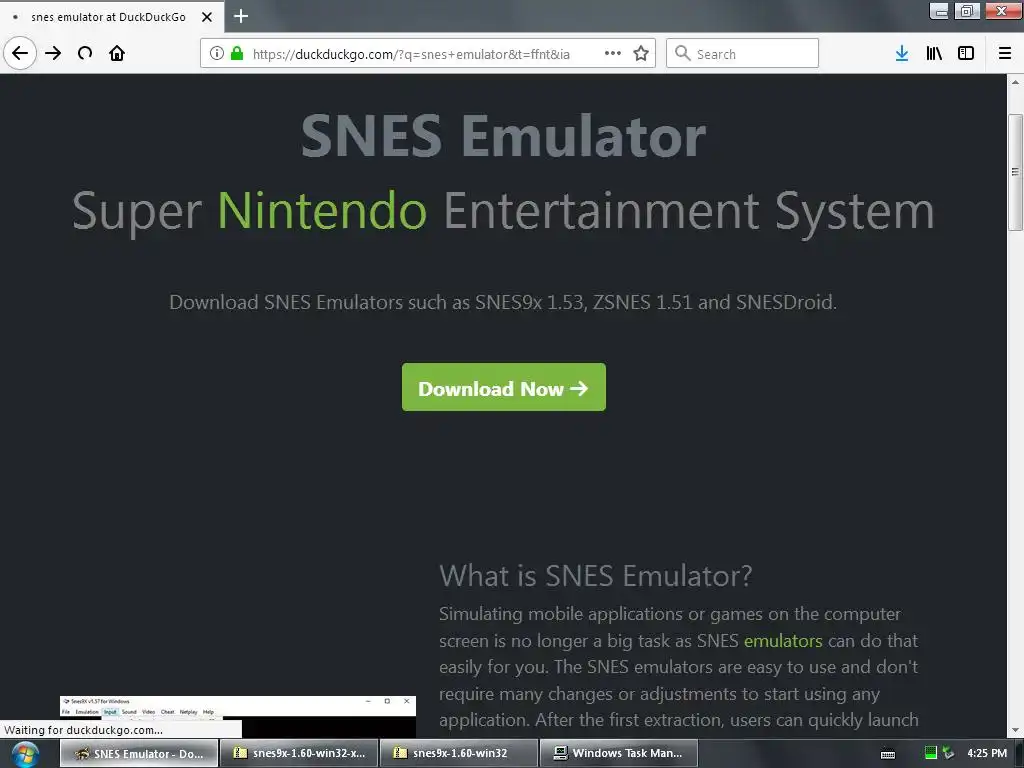Click the 4:25 PM clock
The image size is (1024, 768).
[987, 753]
